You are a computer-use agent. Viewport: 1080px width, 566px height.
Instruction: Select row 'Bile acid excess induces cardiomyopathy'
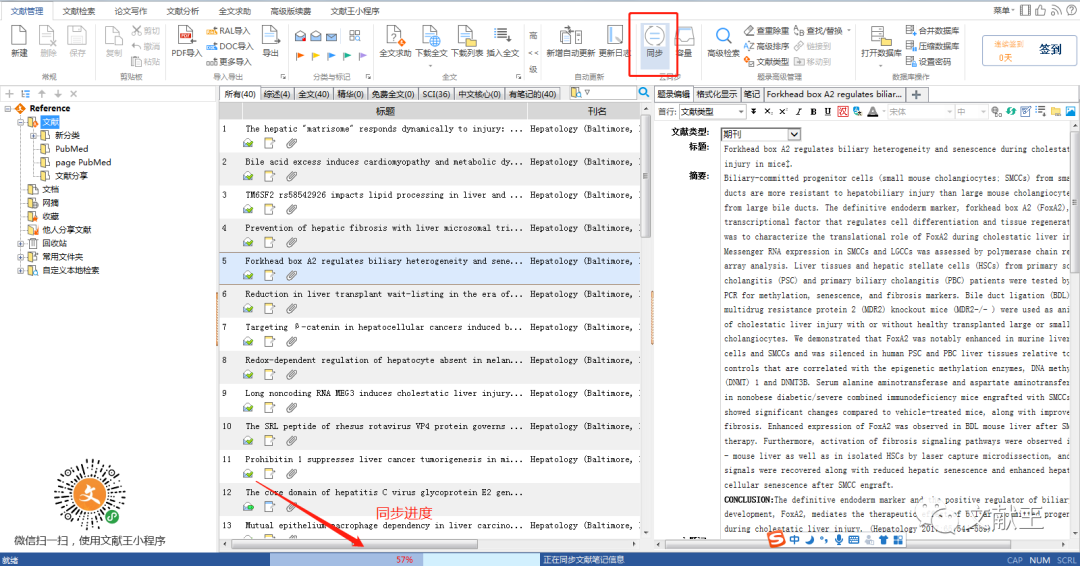coord(430,169)
